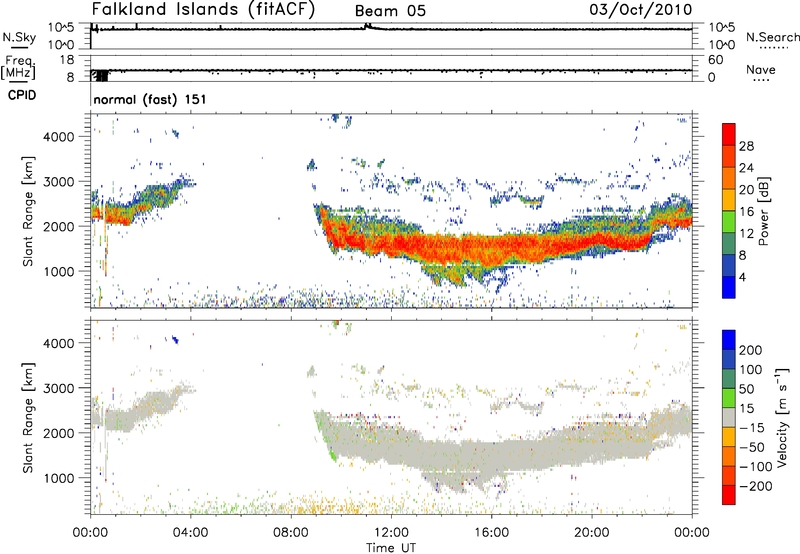
Task: Click the '04:00' time axis tick label
Action: pyautogui.click(x=190, y=532)
